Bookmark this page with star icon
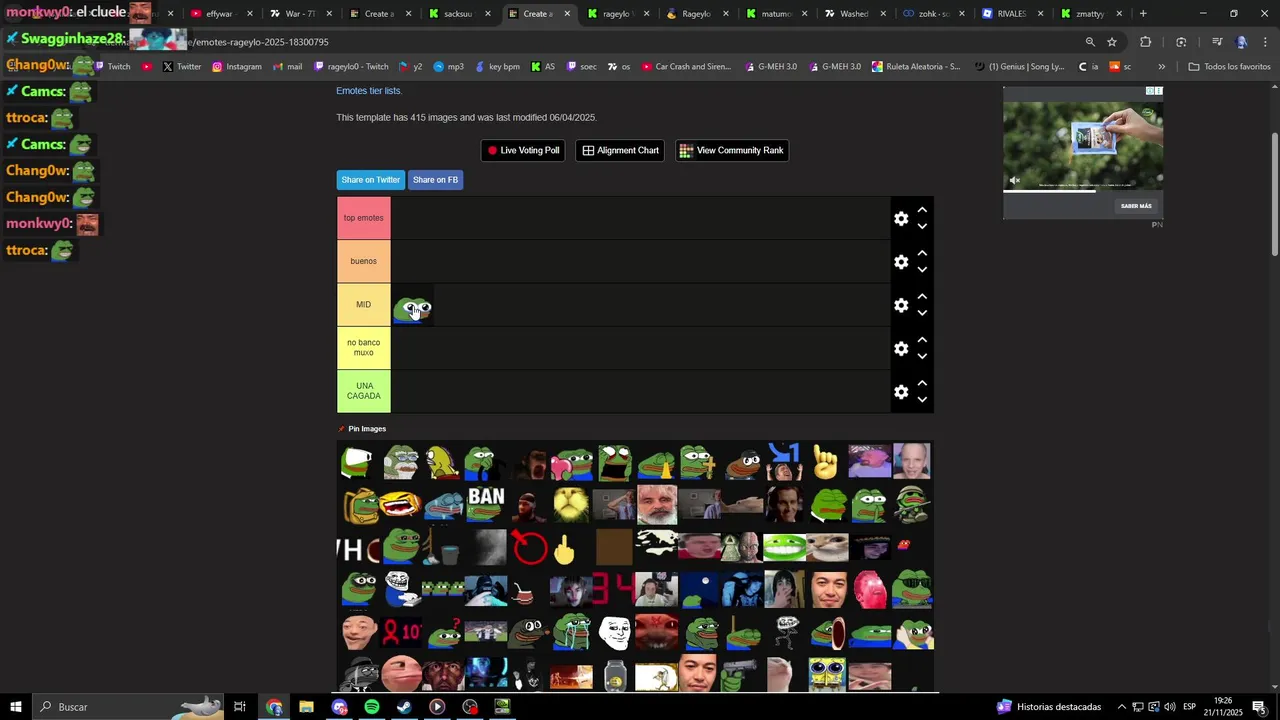 (x=1112, y=42)
